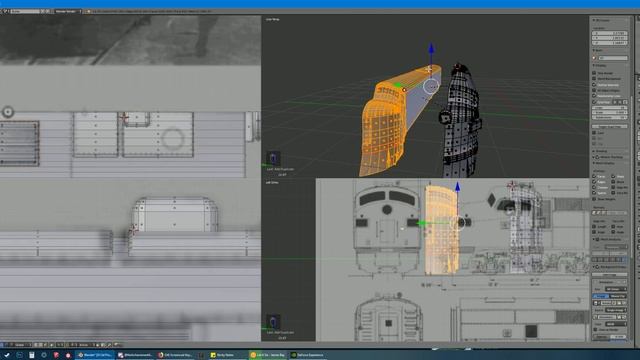Toggle the World Background checkbox
The width and height of the screenshot is (640, 360).
click(x=595, y=79)
